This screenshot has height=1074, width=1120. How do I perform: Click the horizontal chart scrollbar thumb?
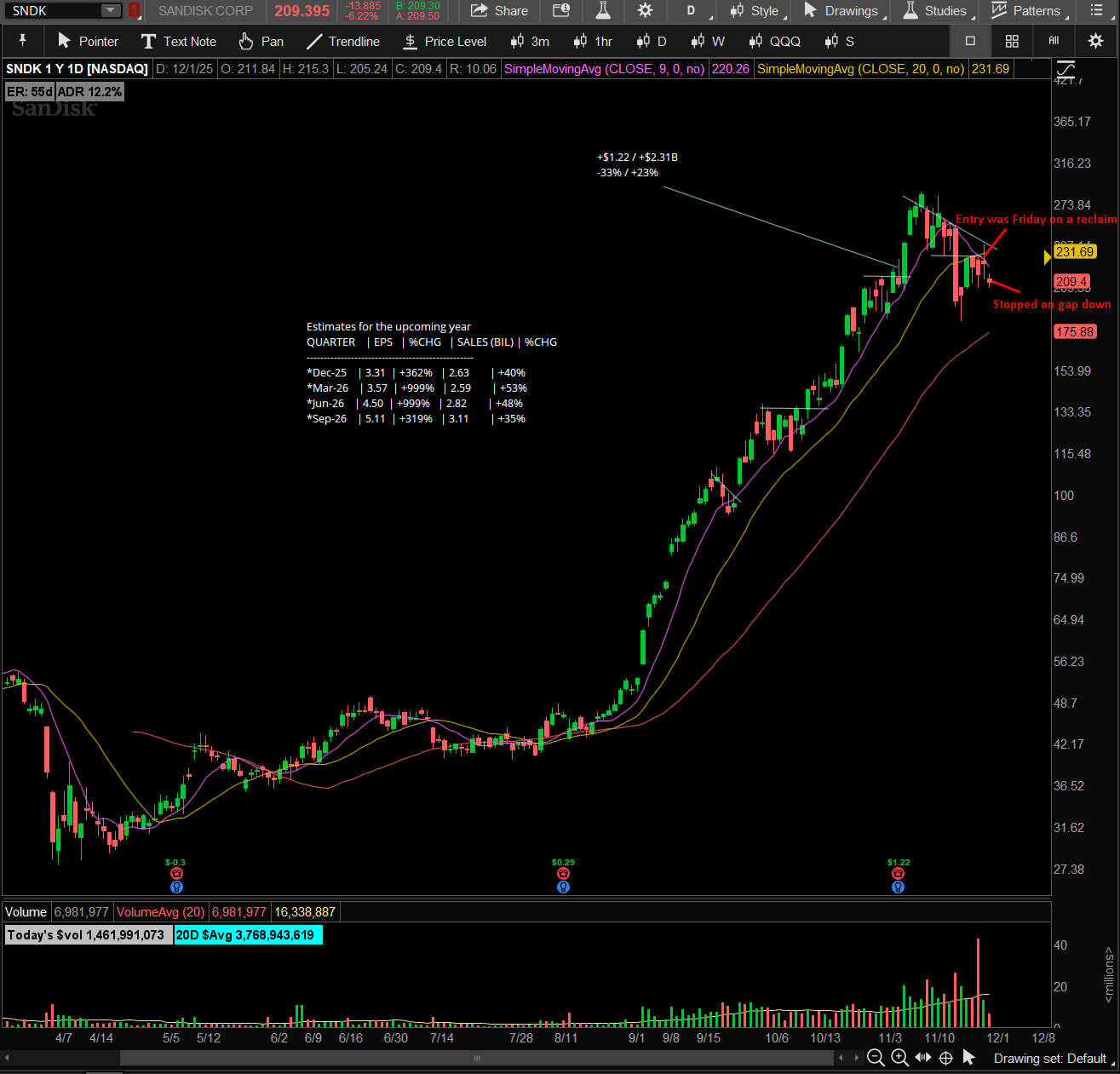477,1058
